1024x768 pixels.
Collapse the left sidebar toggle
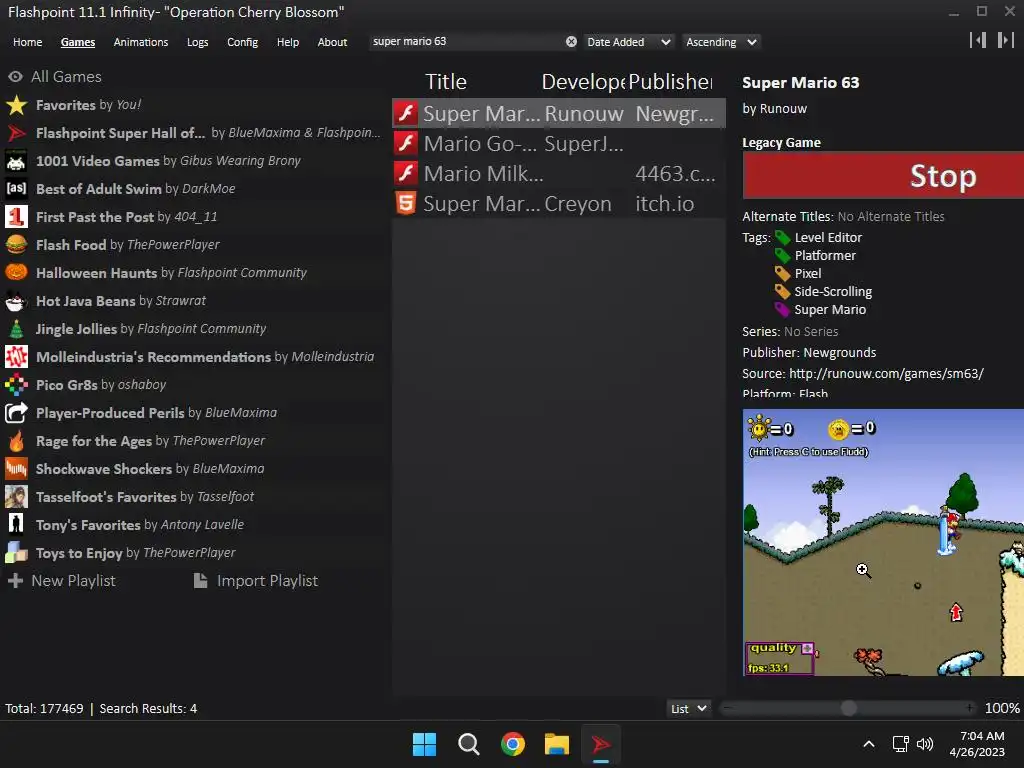point(978,40)
